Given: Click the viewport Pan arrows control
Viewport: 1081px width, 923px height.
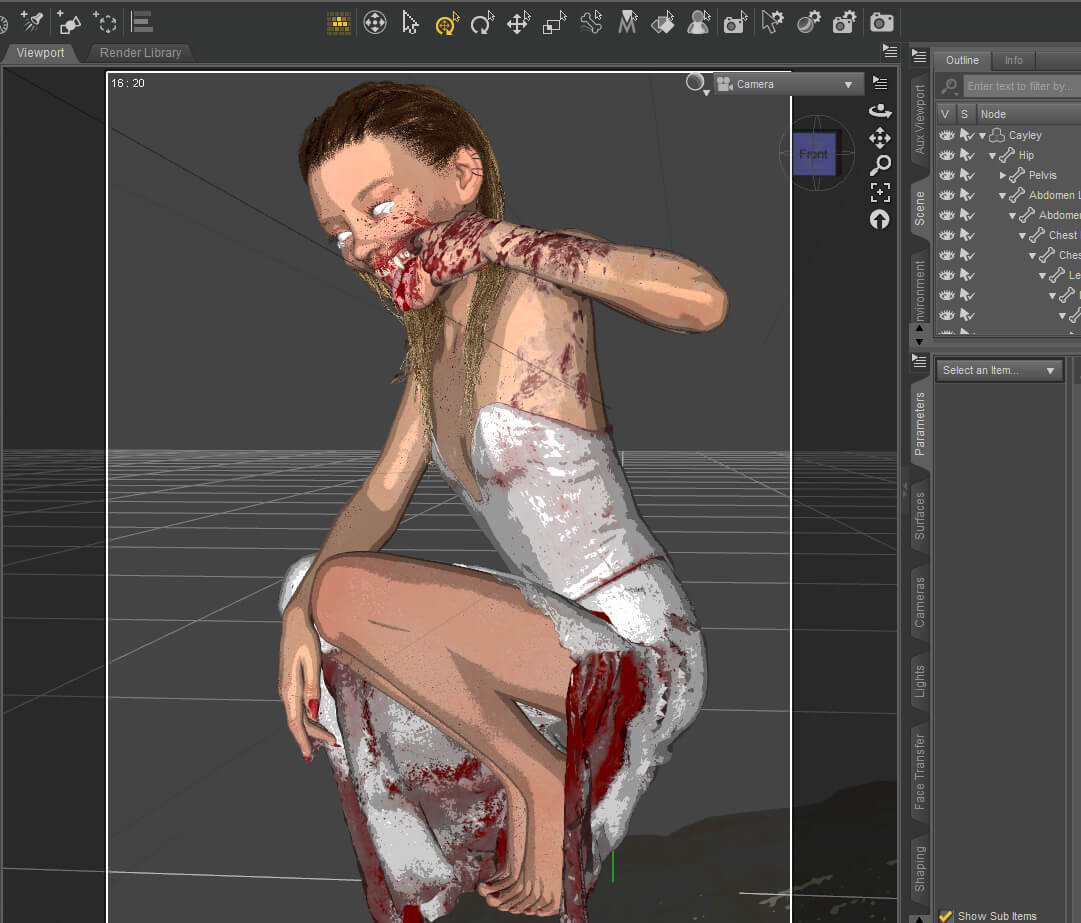Looking at the screenshot, I should 880,138.
